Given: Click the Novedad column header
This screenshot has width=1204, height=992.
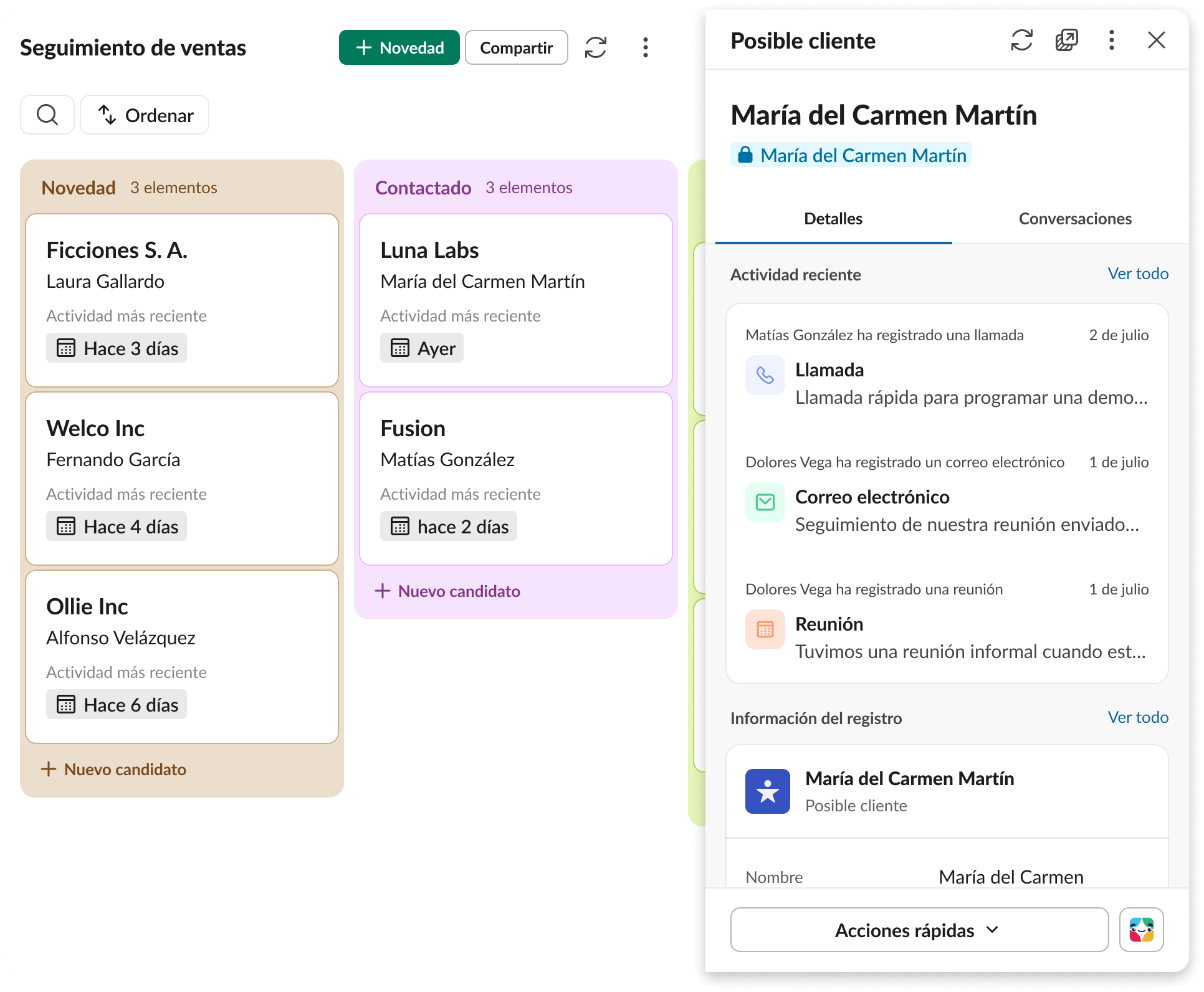Looking at the screenshot, I should [79, 188].
